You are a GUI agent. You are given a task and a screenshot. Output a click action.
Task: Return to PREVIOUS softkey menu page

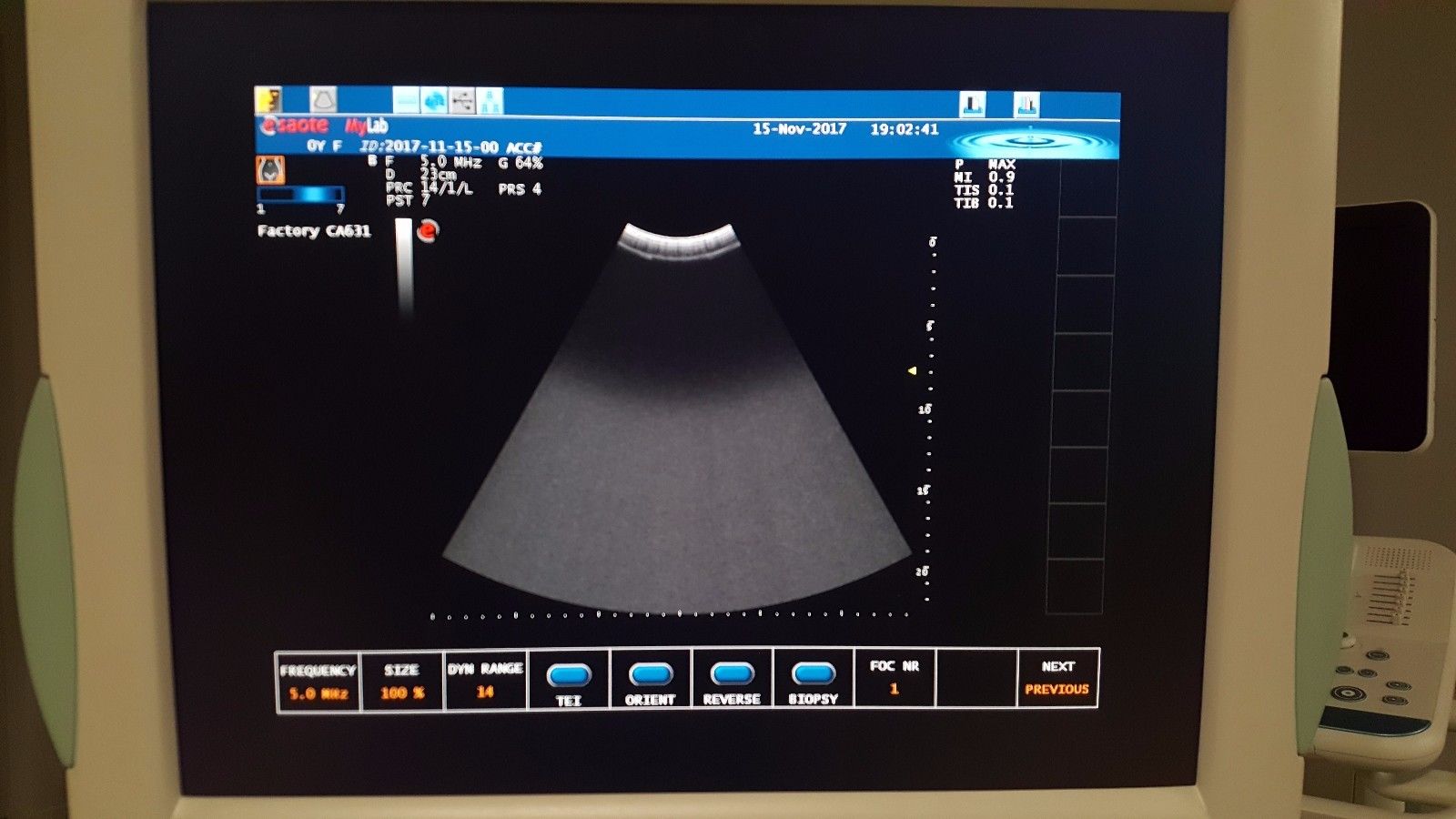[1057, 691]
